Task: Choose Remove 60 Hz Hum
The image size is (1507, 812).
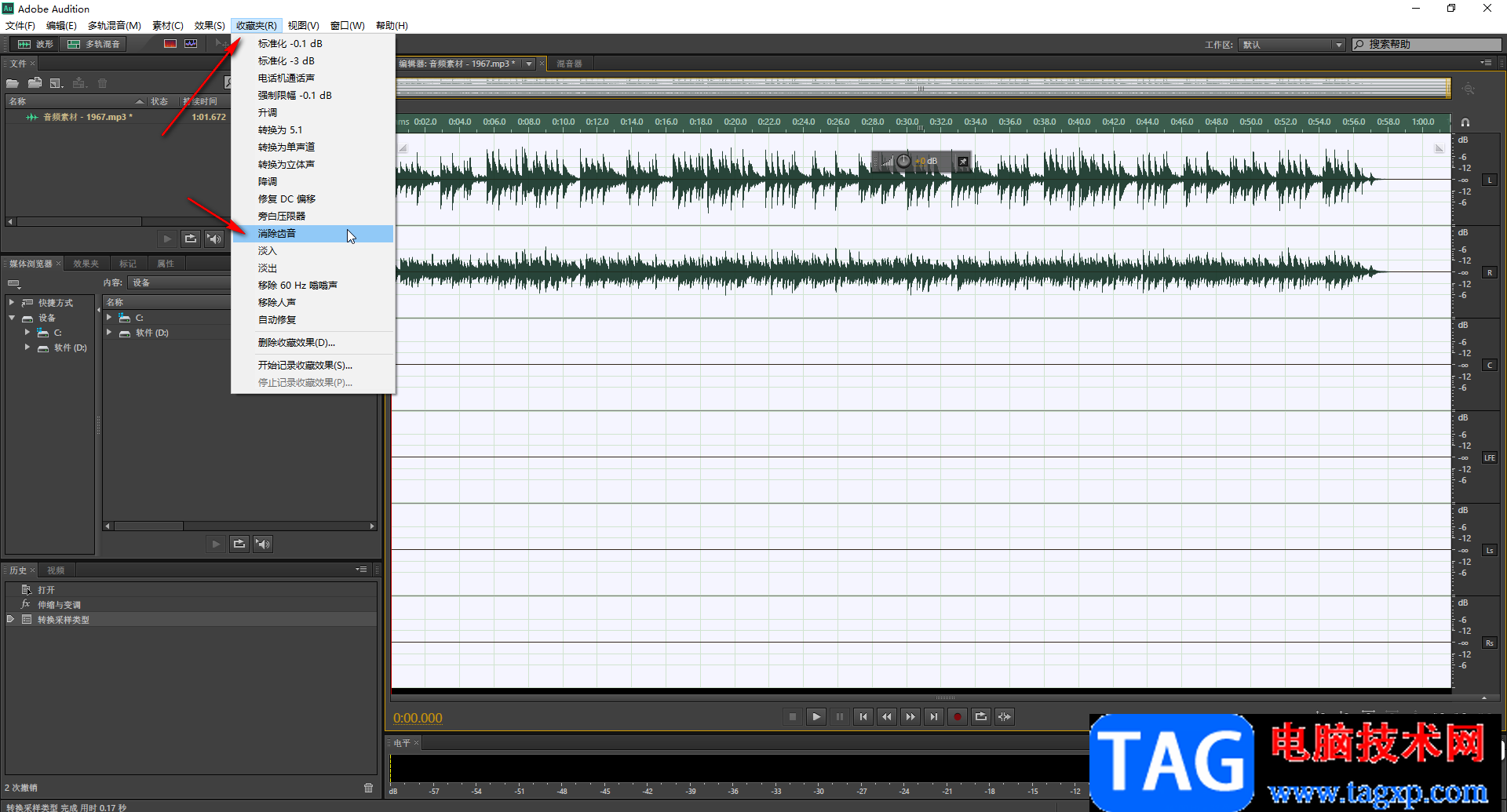Action: point(313,285)
